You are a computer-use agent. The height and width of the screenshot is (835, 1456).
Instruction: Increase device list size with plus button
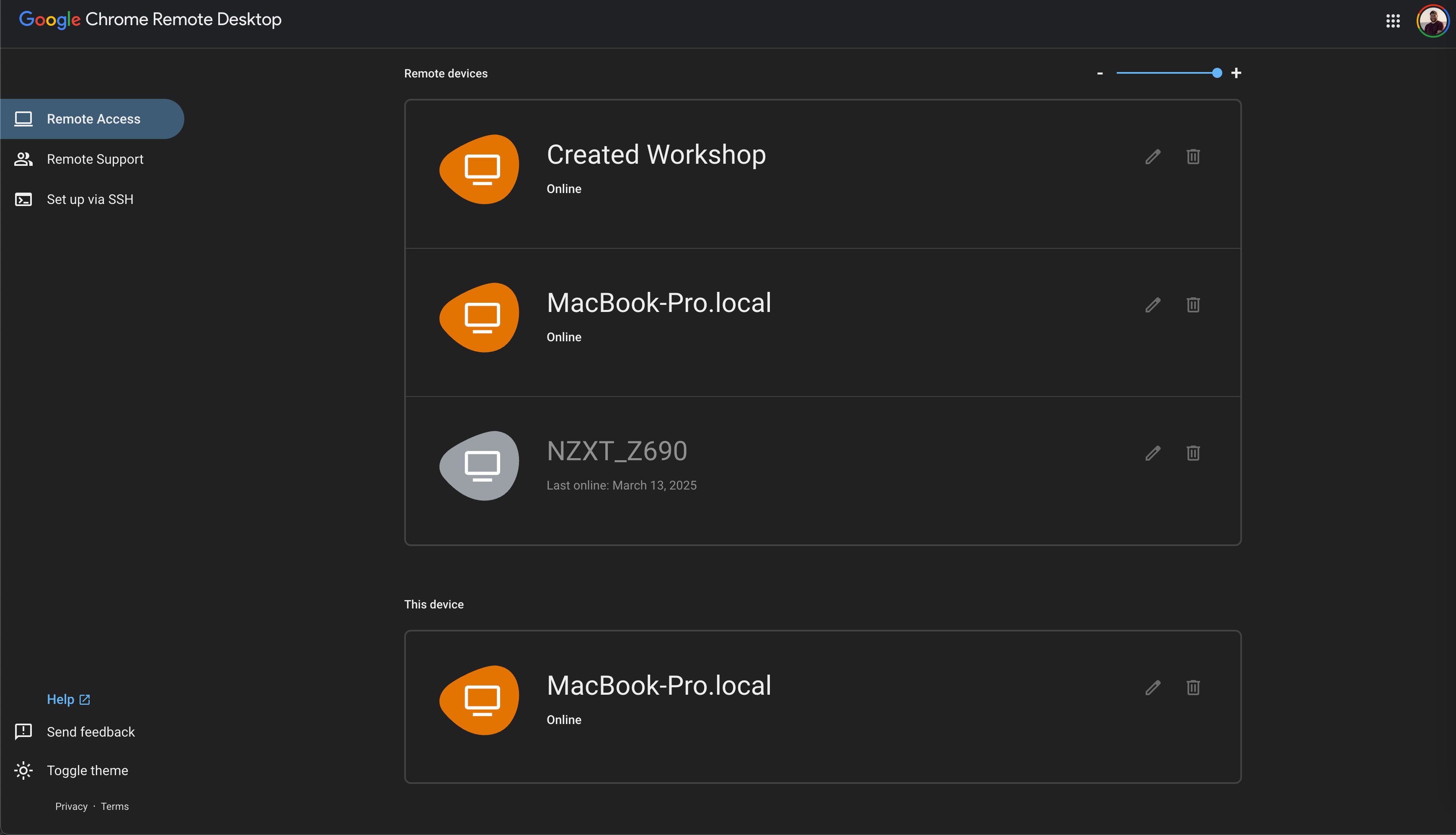point(1237,73)
